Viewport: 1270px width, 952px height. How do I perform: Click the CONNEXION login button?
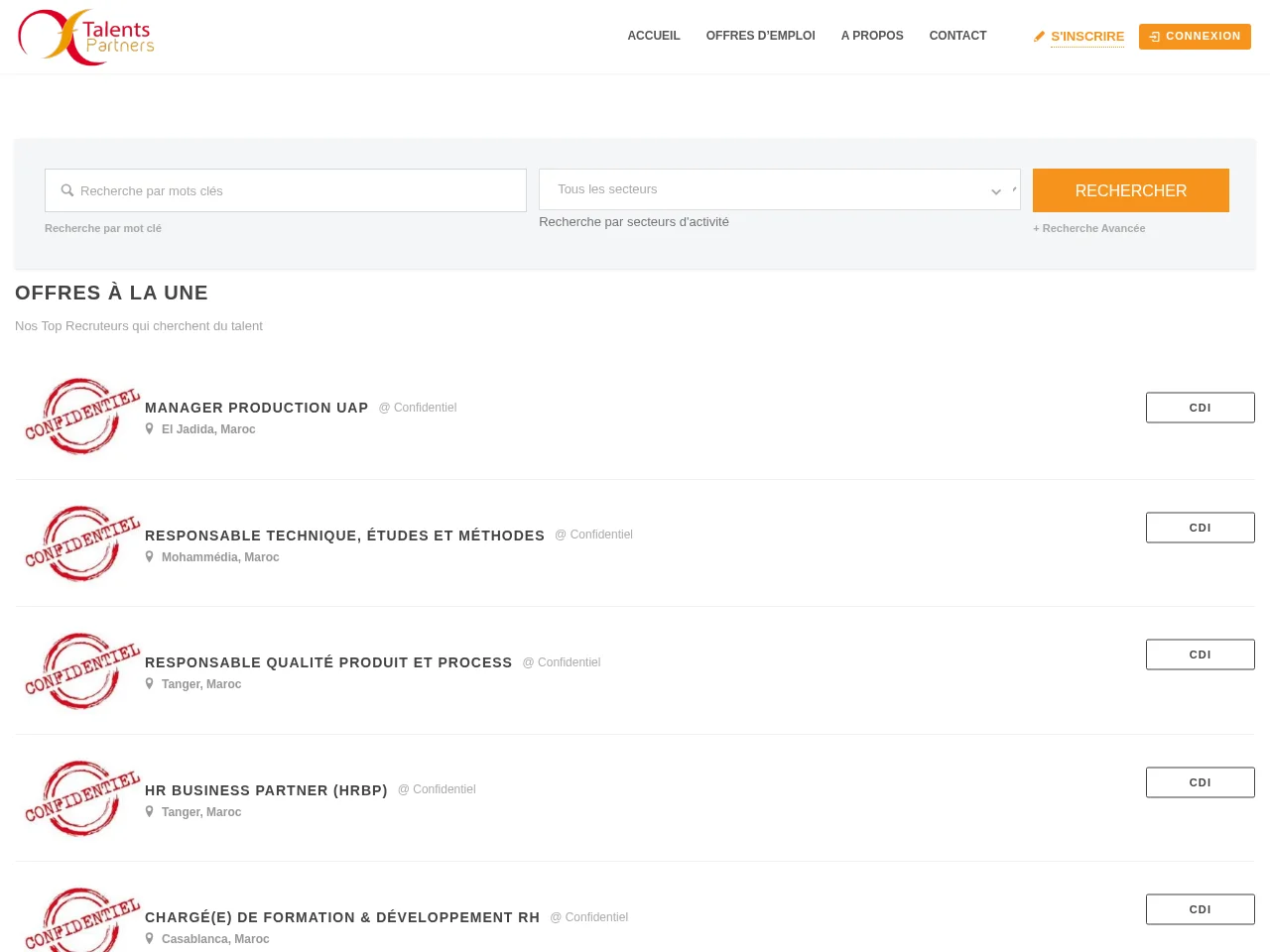point(1195,37)
